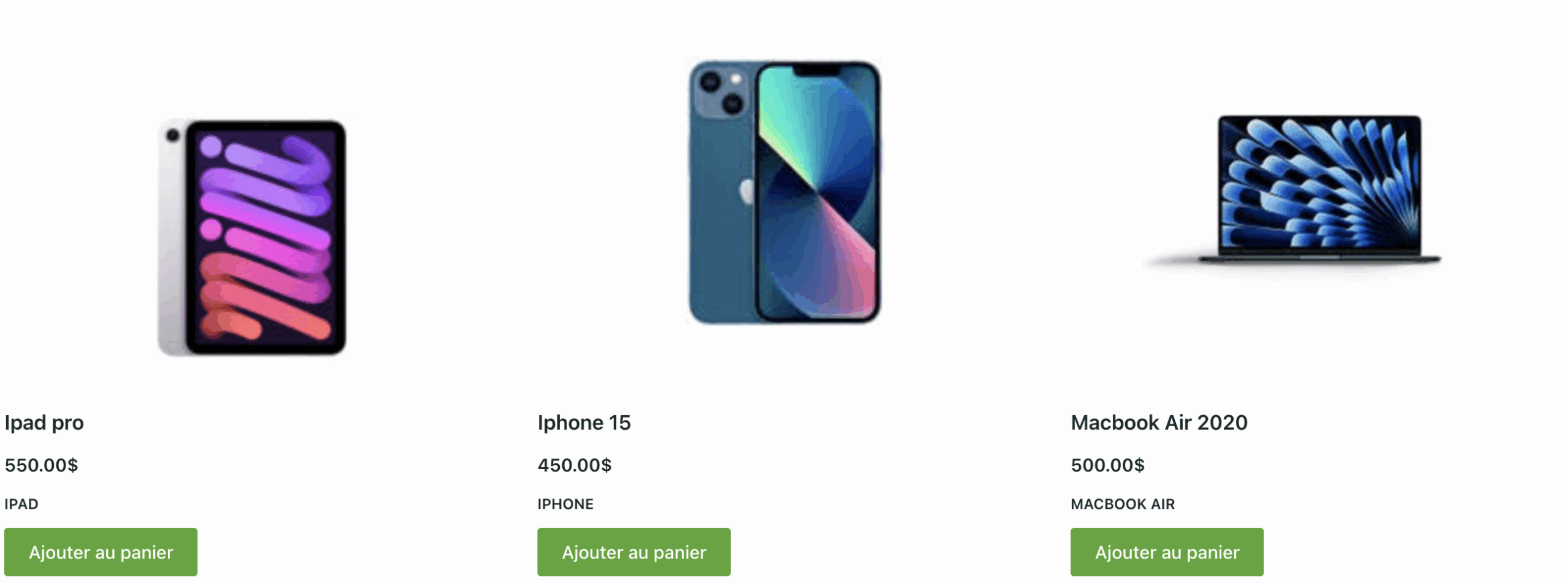Select the IPHONE category label
Screen dimensions: 1568x583
(565, 504)
